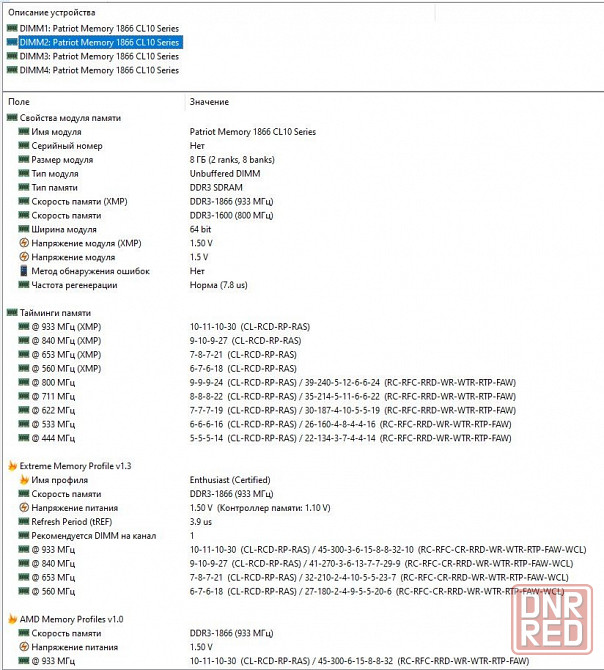Click the 'Поле' column header

pyautogui.click(x=19, y=102)
